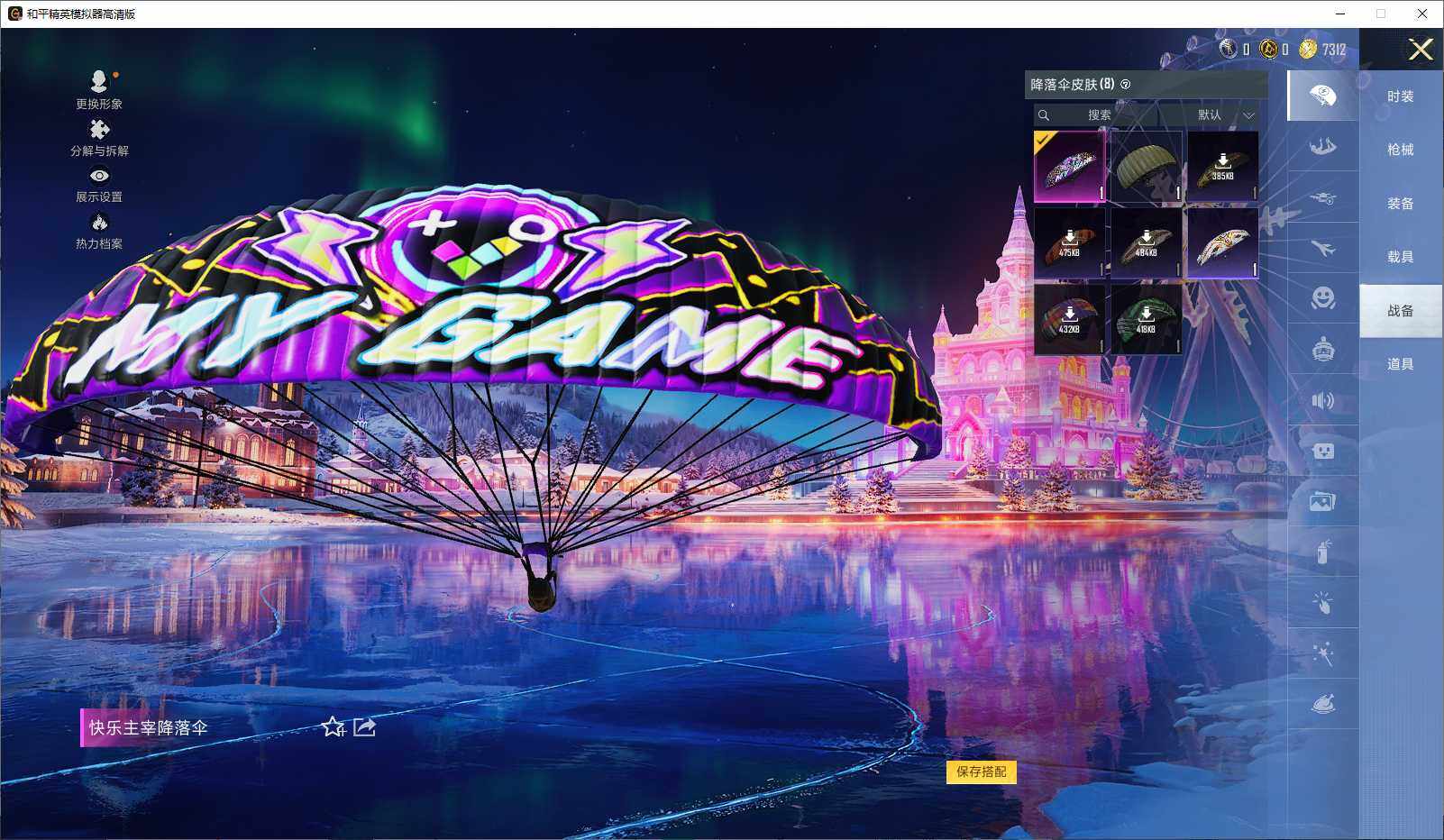Switch to the 载具 tab

coord(1401,257)
